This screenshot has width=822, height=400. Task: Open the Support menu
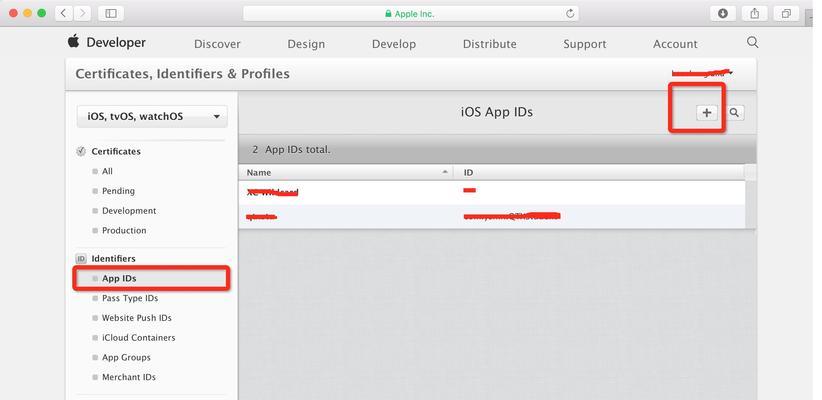[x=585, y=44]
